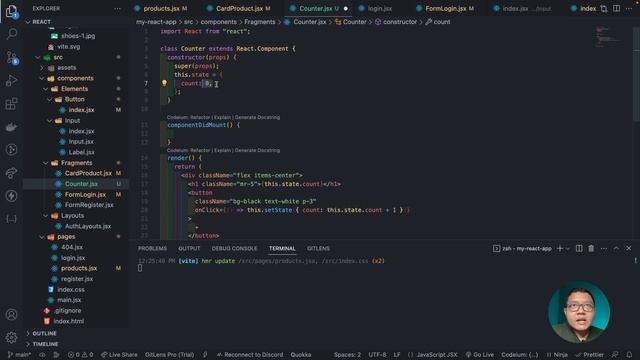Open the Thunder Client lightning icon

pos(11,196)
